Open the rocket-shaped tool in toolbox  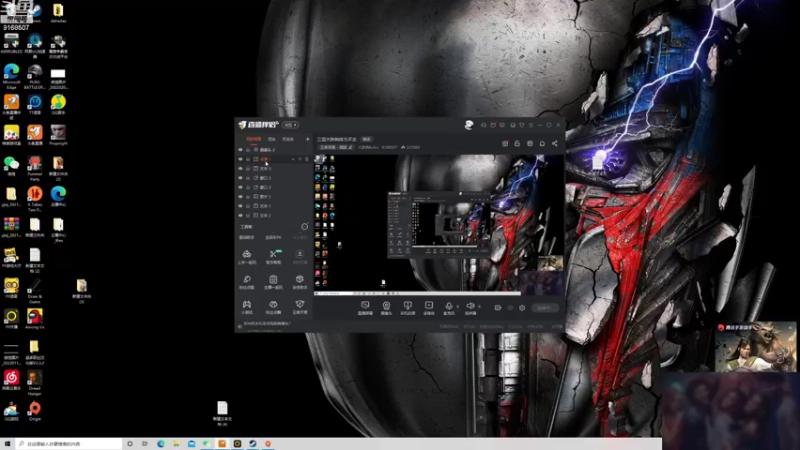(247, 282)
